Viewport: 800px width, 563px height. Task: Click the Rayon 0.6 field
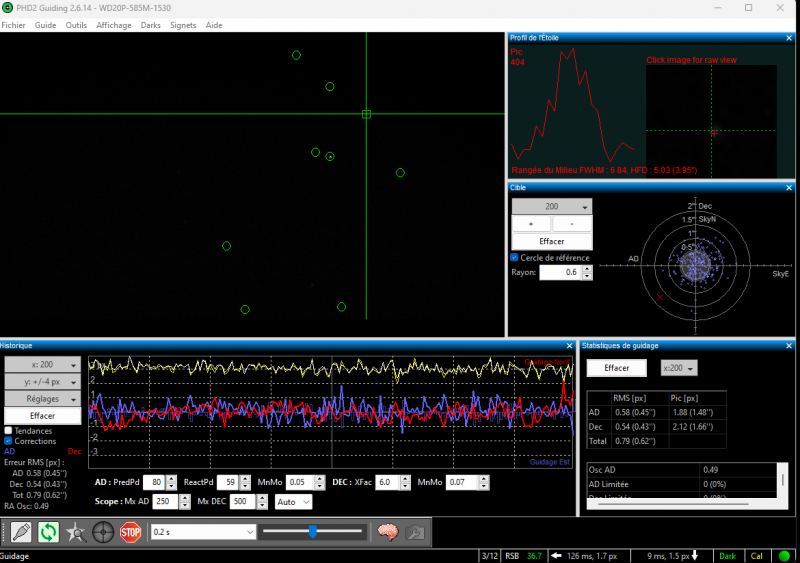coord(561,273)
